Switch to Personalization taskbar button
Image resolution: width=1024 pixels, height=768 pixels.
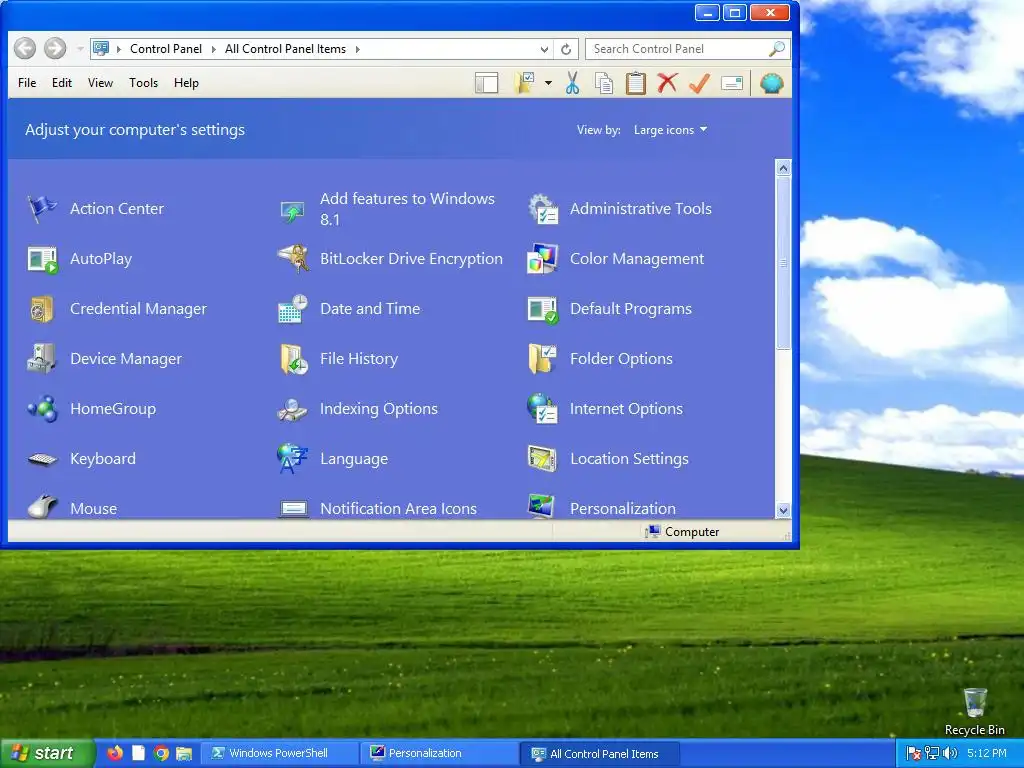point(439,754)
